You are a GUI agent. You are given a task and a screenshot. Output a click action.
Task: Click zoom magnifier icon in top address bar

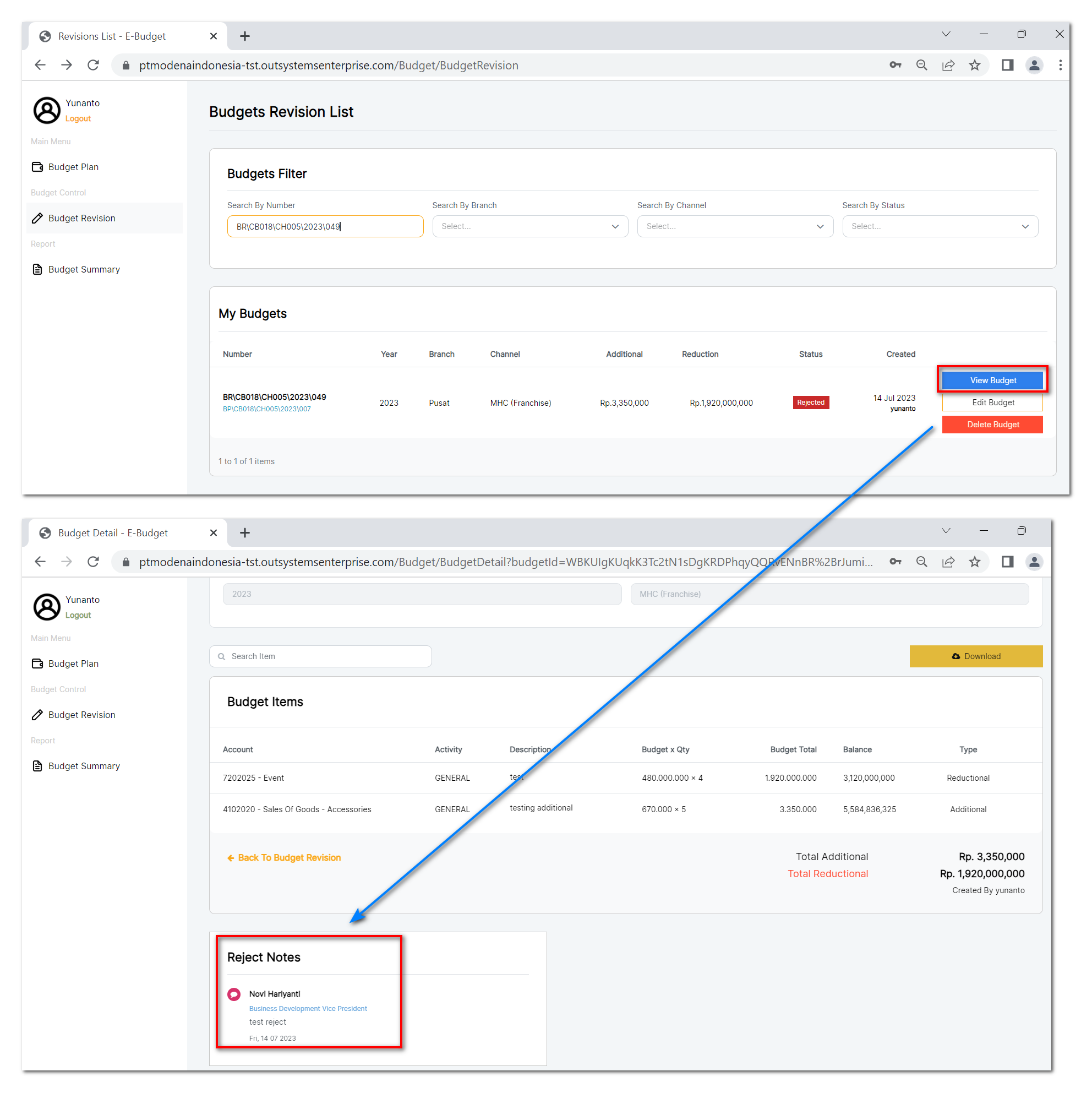(x=921, y=65)
